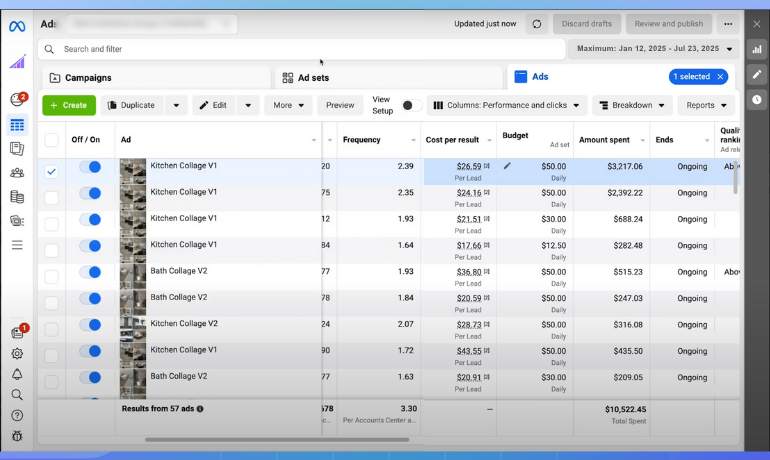Click the Duplicate button

pyautogui.click(x=132, y=105)
